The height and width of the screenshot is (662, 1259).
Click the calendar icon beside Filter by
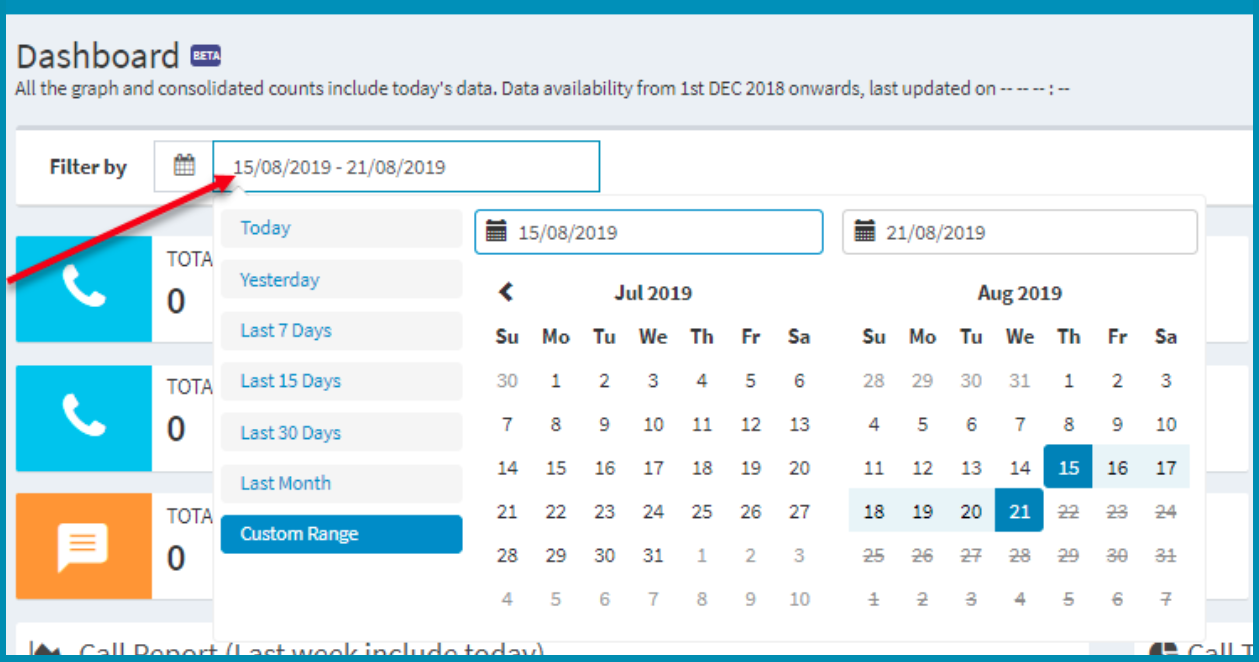tap(184, 166)
